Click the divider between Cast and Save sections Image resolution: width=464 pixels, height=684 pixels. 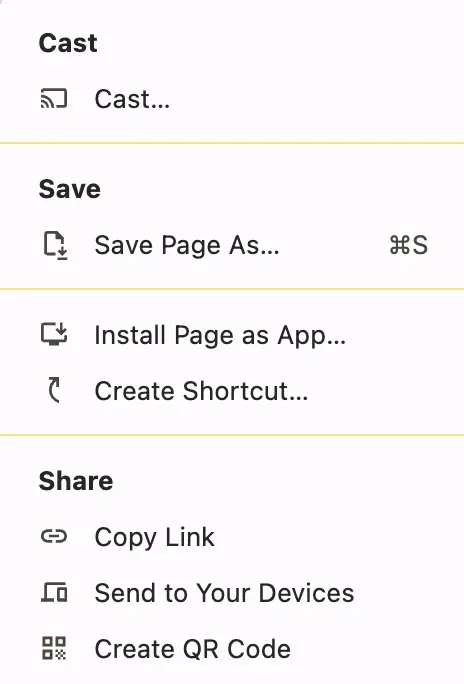[232, 143]
